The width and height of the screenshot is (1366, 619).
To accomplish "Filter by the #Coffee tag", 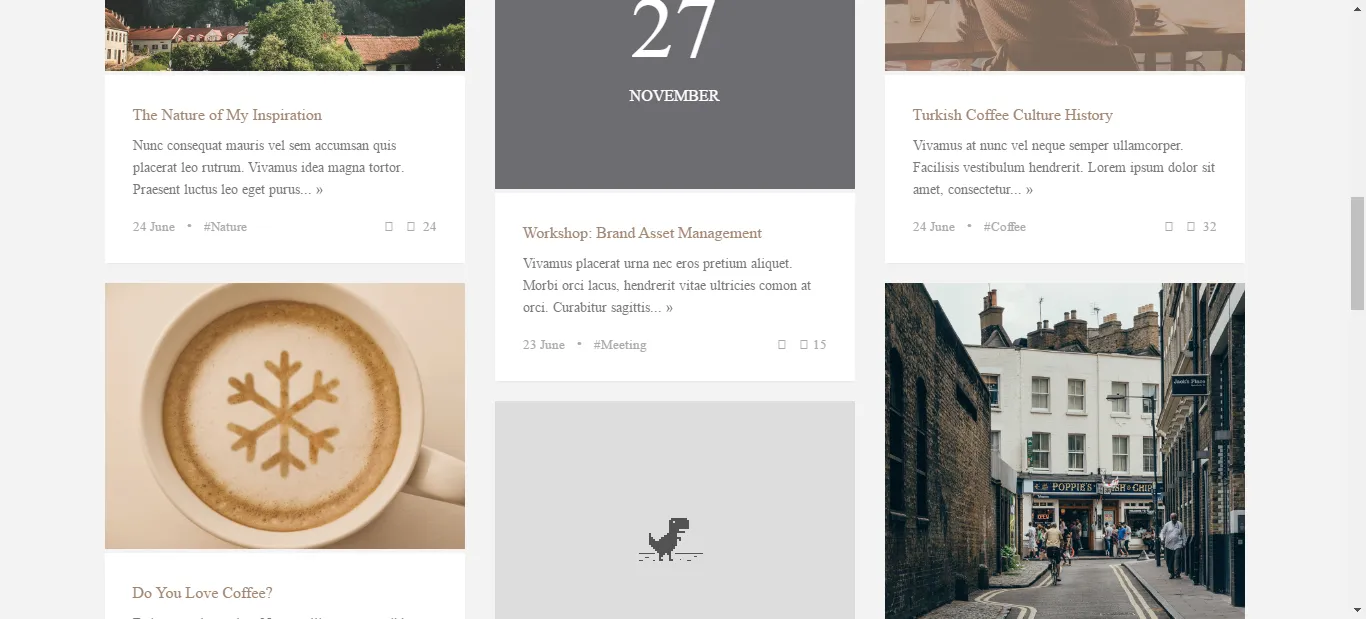I will pos(1005,227).
